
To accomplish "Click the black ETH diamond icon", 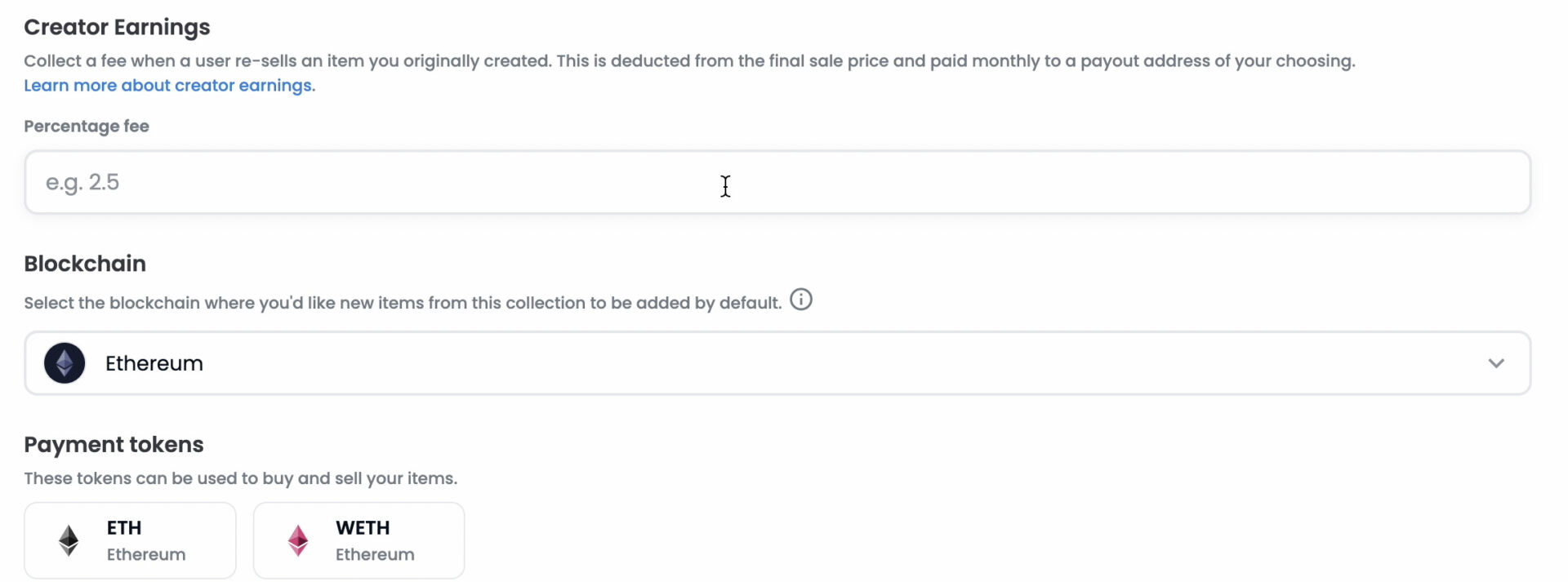I will [x=69, y=540].
